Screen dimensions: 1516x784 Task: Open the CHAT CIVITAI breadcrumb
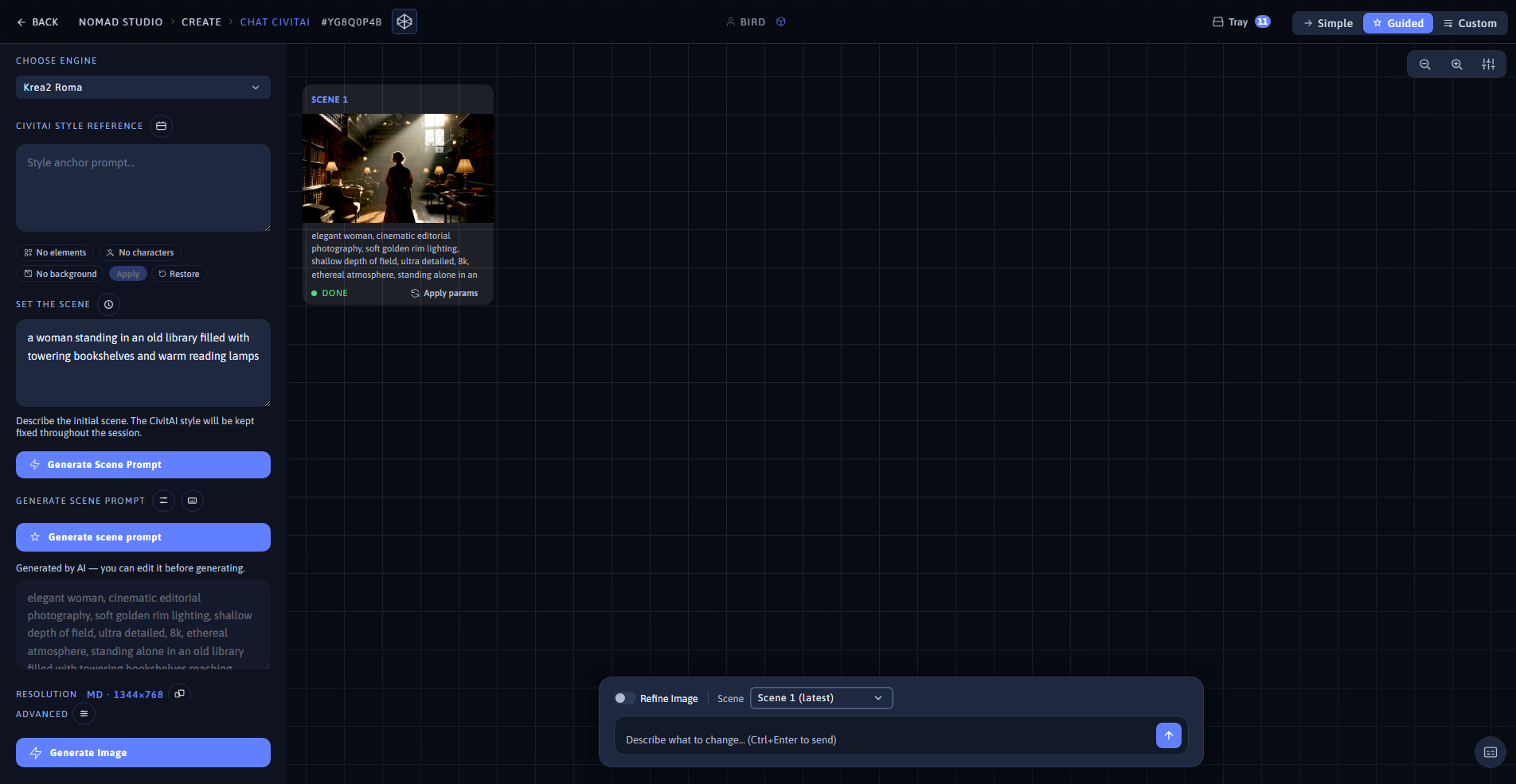tap(275, 22)
